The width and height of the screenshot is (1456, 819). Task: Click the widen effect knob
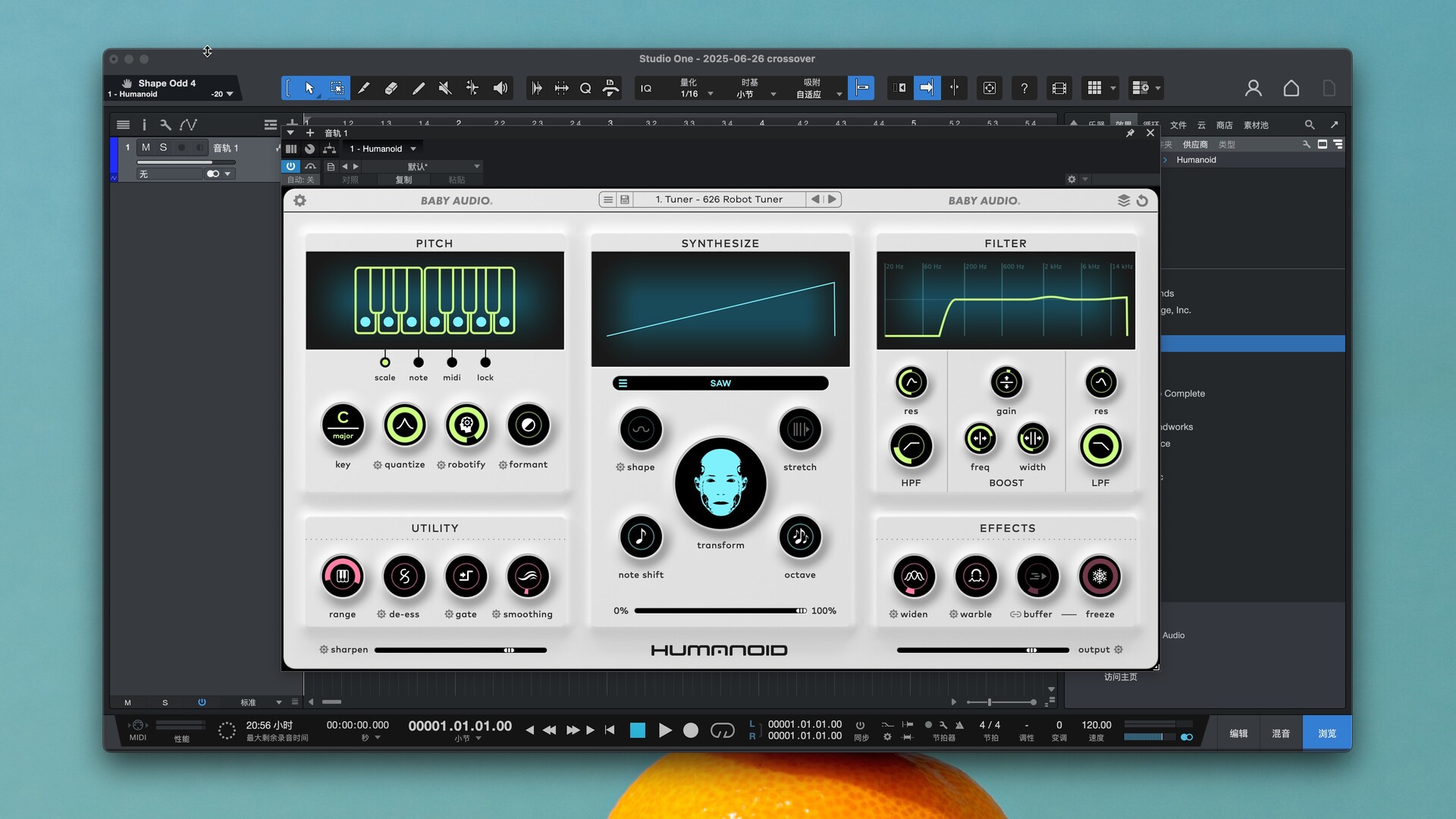[914, 576]
